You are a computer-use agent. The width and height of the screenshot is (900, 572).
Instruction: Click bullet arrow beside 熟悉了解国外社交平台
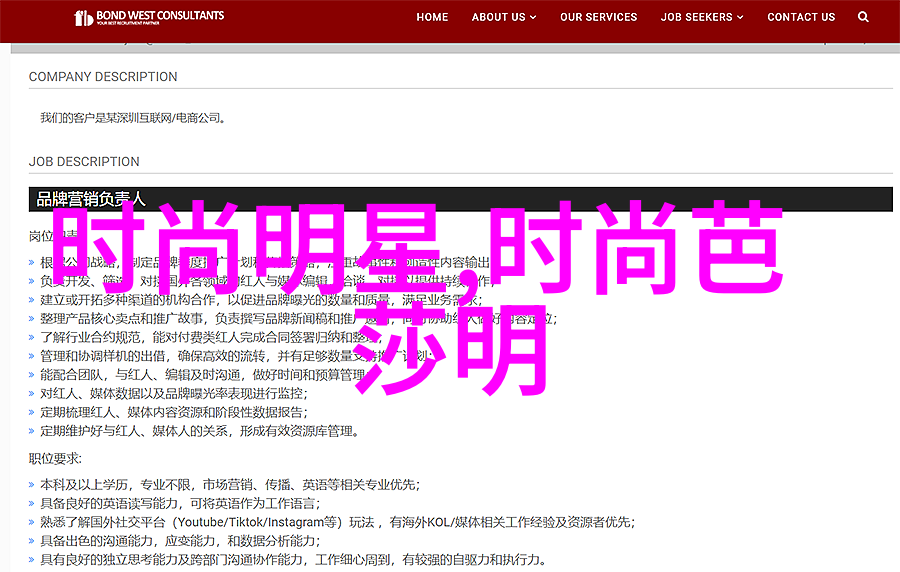point(34,523)
